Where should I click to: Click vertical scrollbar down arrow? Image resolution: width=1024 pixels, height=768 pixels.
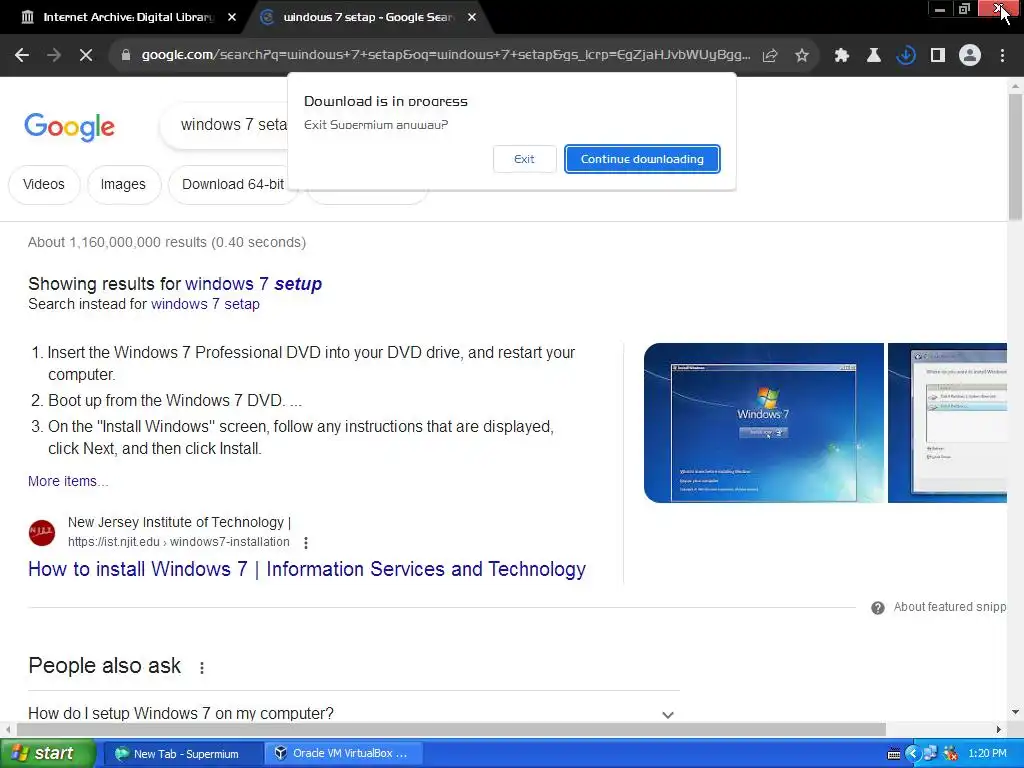tap(1015, 712)
